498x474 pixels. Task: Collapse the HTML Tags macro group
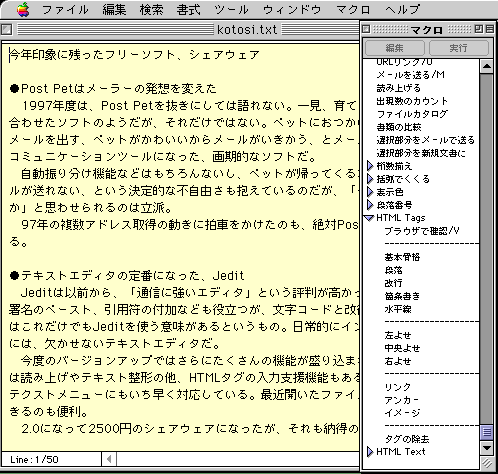point(369,218)
